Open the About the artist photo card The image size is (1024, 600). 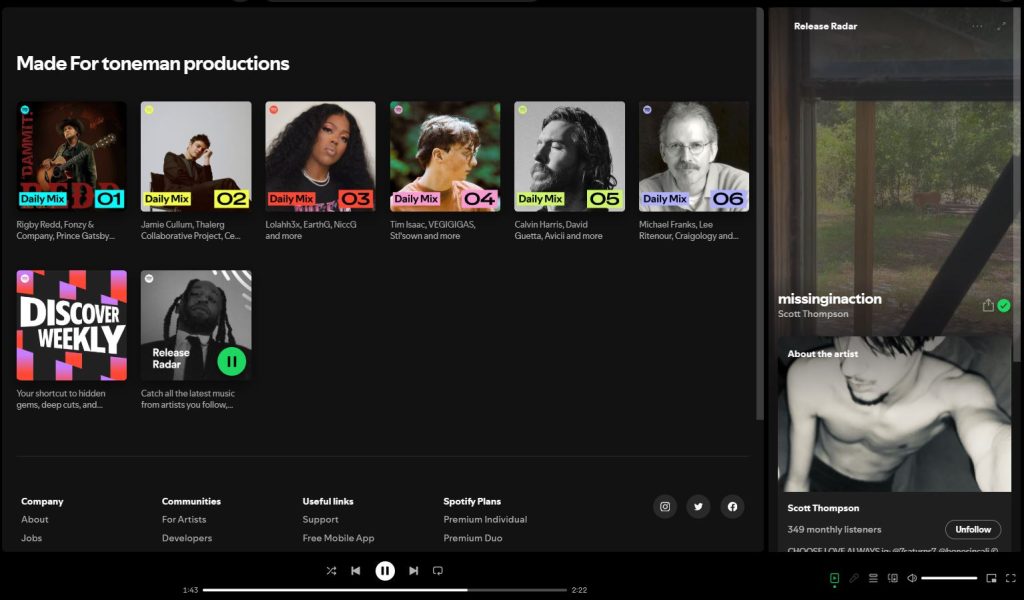click(894, 414)
